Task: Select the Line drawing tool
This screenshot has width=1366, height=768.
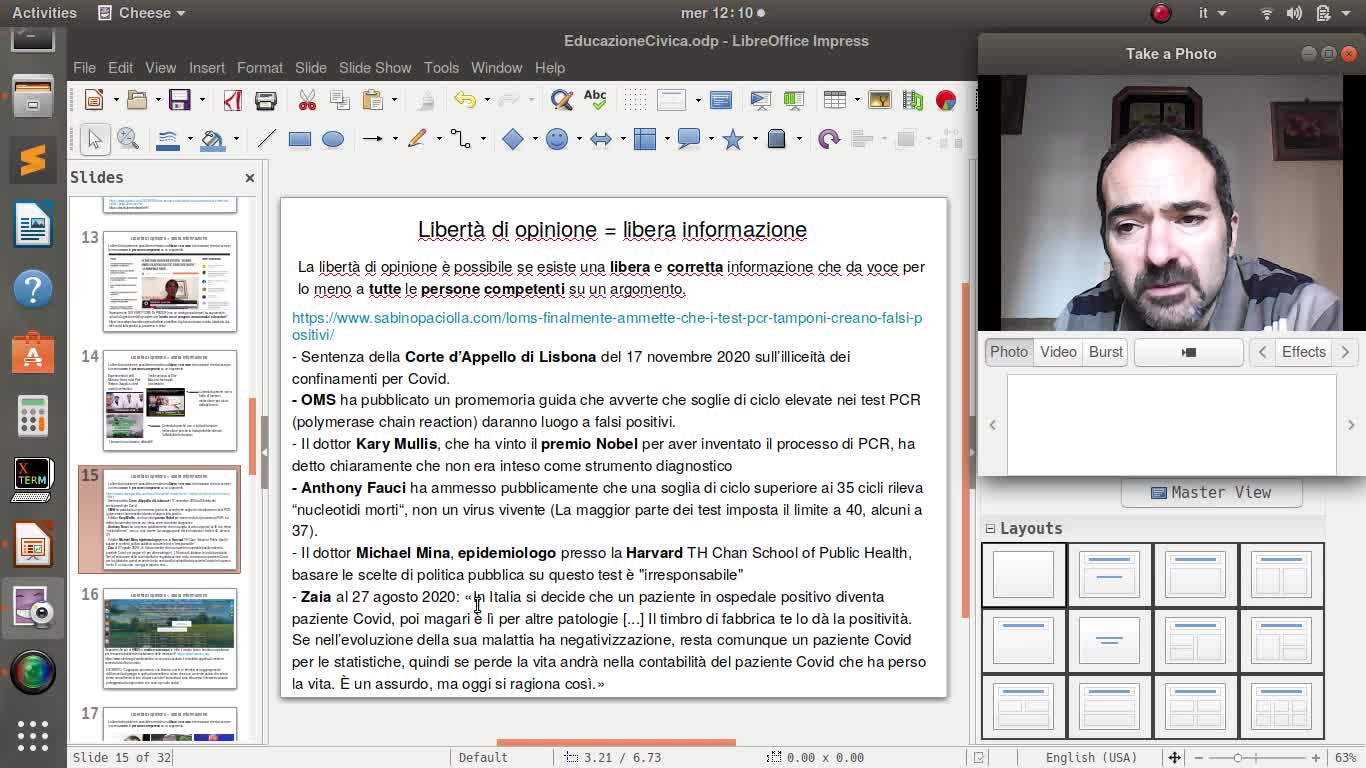Action: 267,139
